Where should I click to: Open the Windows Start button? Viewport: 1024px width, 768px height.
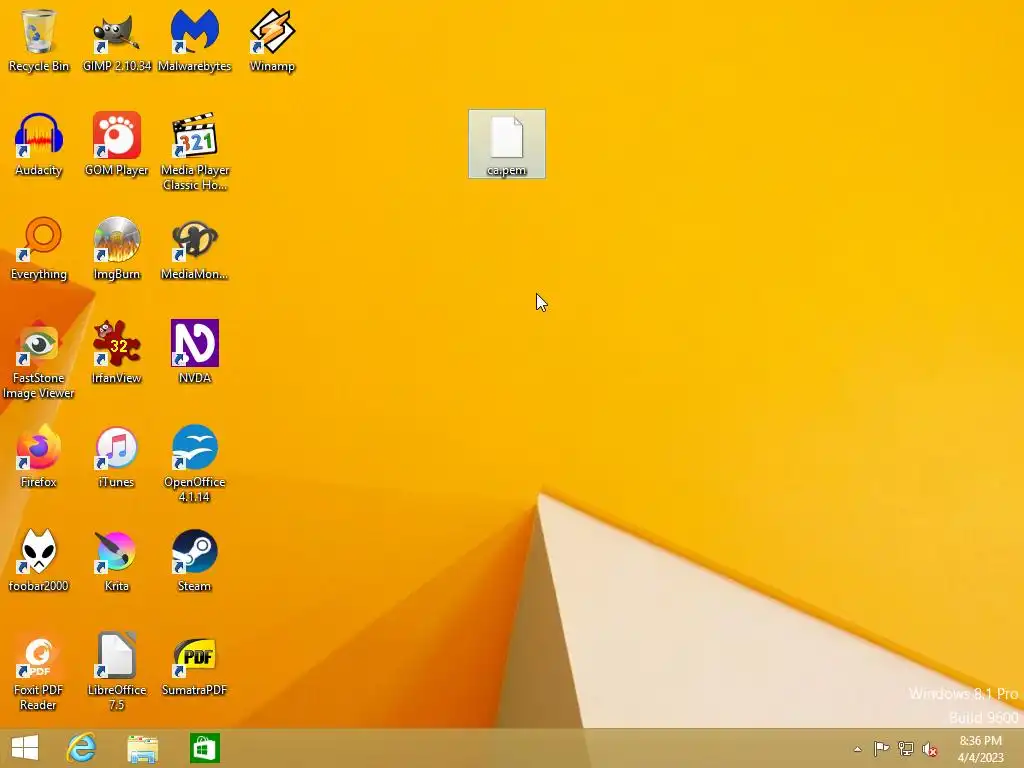25,748
